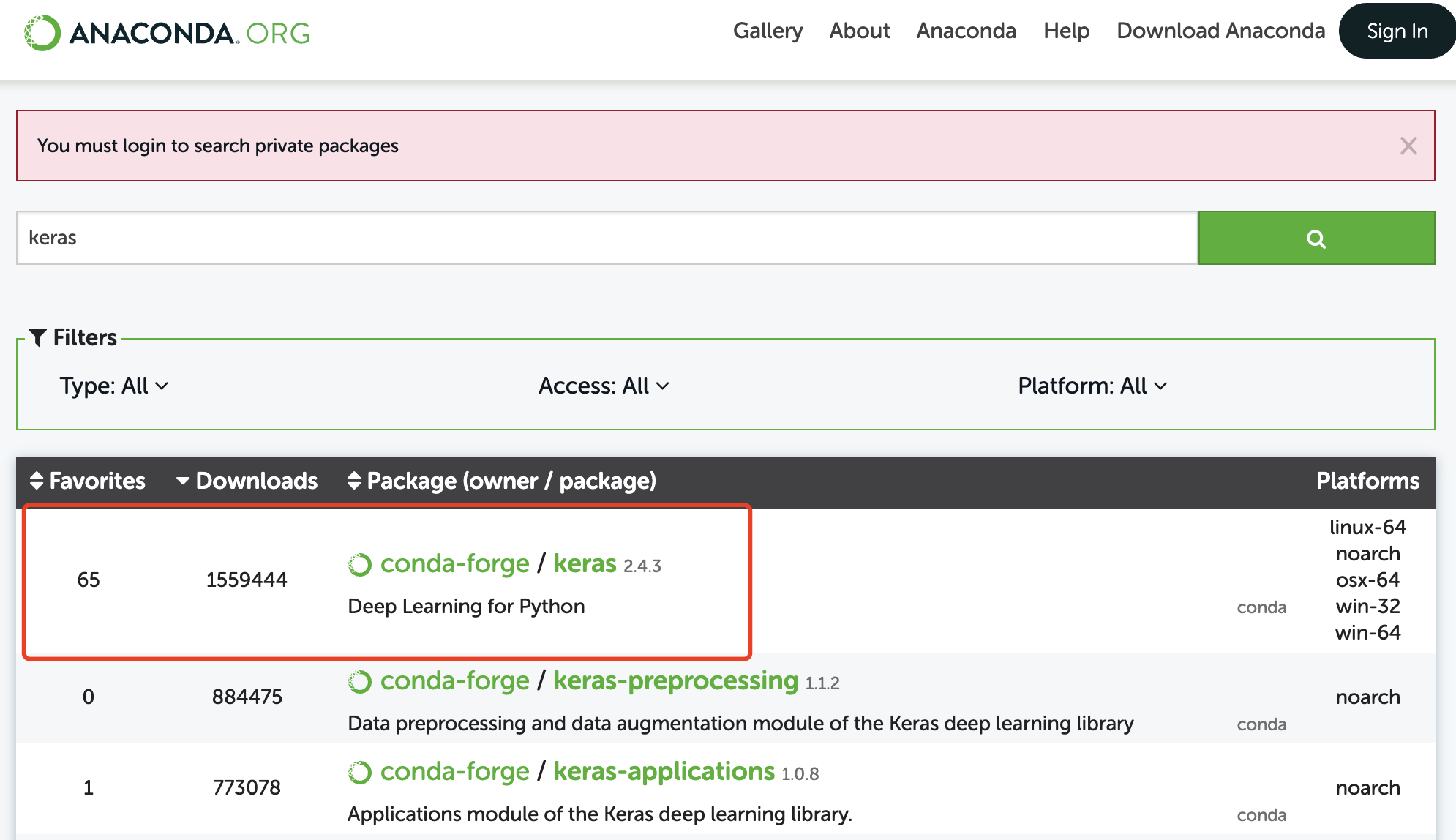The width and height of the screenshot is (1456, 840).
Task: Sort by Package owner / package column
Action: (x=502, y=481)
